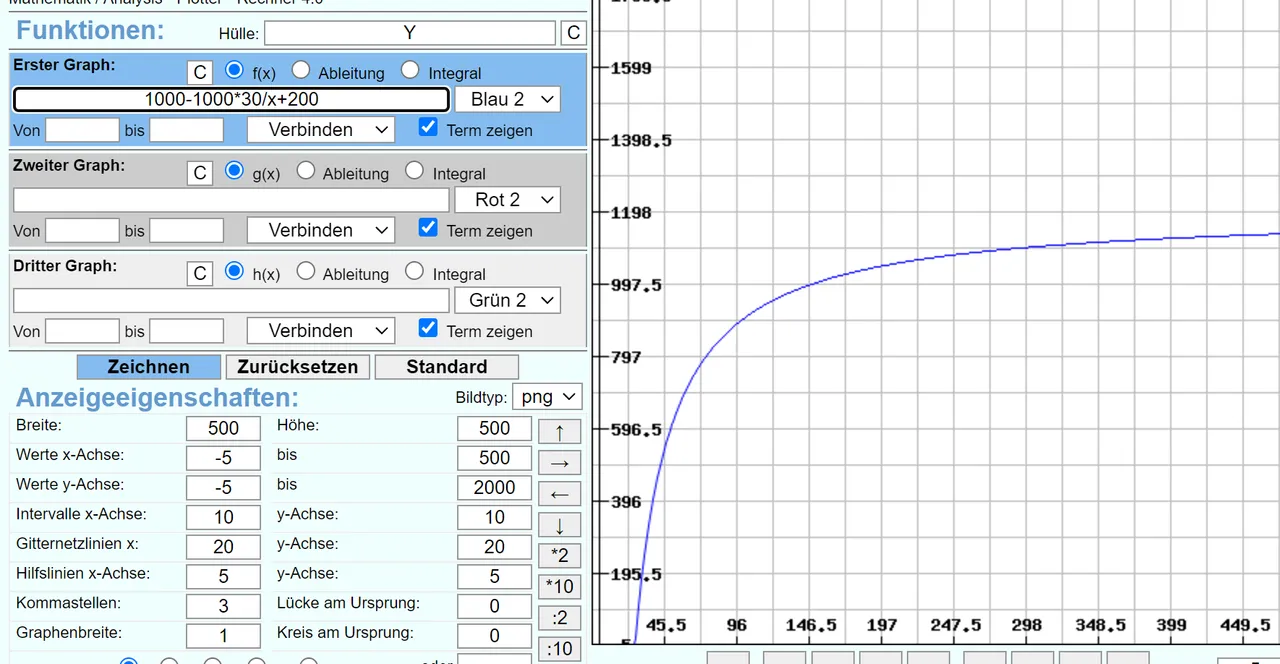Screen dimensions: 1280x664
Task: Edit Werte x-Achse bis field 500
Action: coord(495,458)
